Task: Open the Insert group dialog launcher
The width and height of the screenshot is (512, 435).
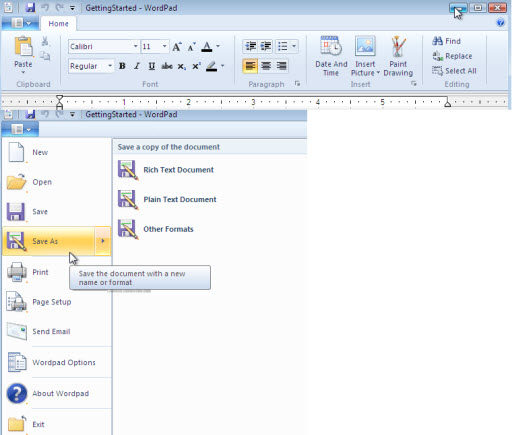Action: coord(414,84)
